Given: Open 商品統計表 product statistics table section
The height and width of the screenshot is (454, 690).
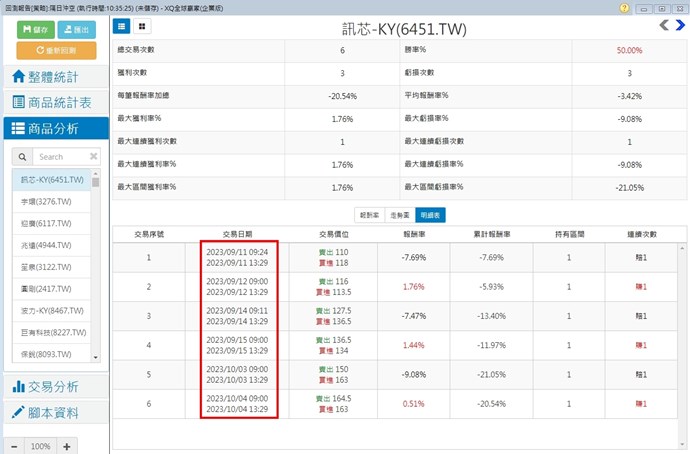Looking at the screenshot, I should [54, 102].
